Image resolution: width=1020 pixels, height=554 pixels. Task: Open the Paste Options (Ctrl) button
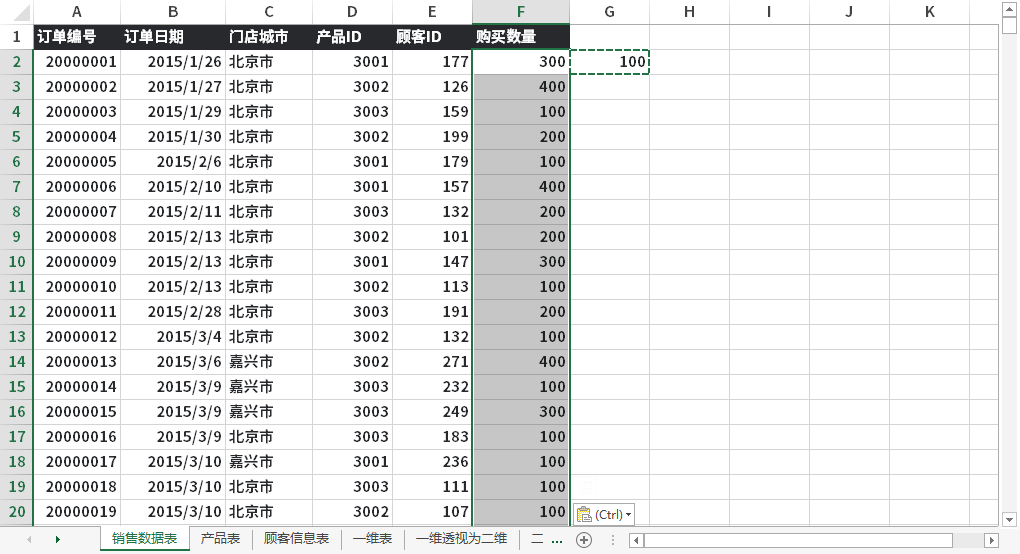coord(604,514)
